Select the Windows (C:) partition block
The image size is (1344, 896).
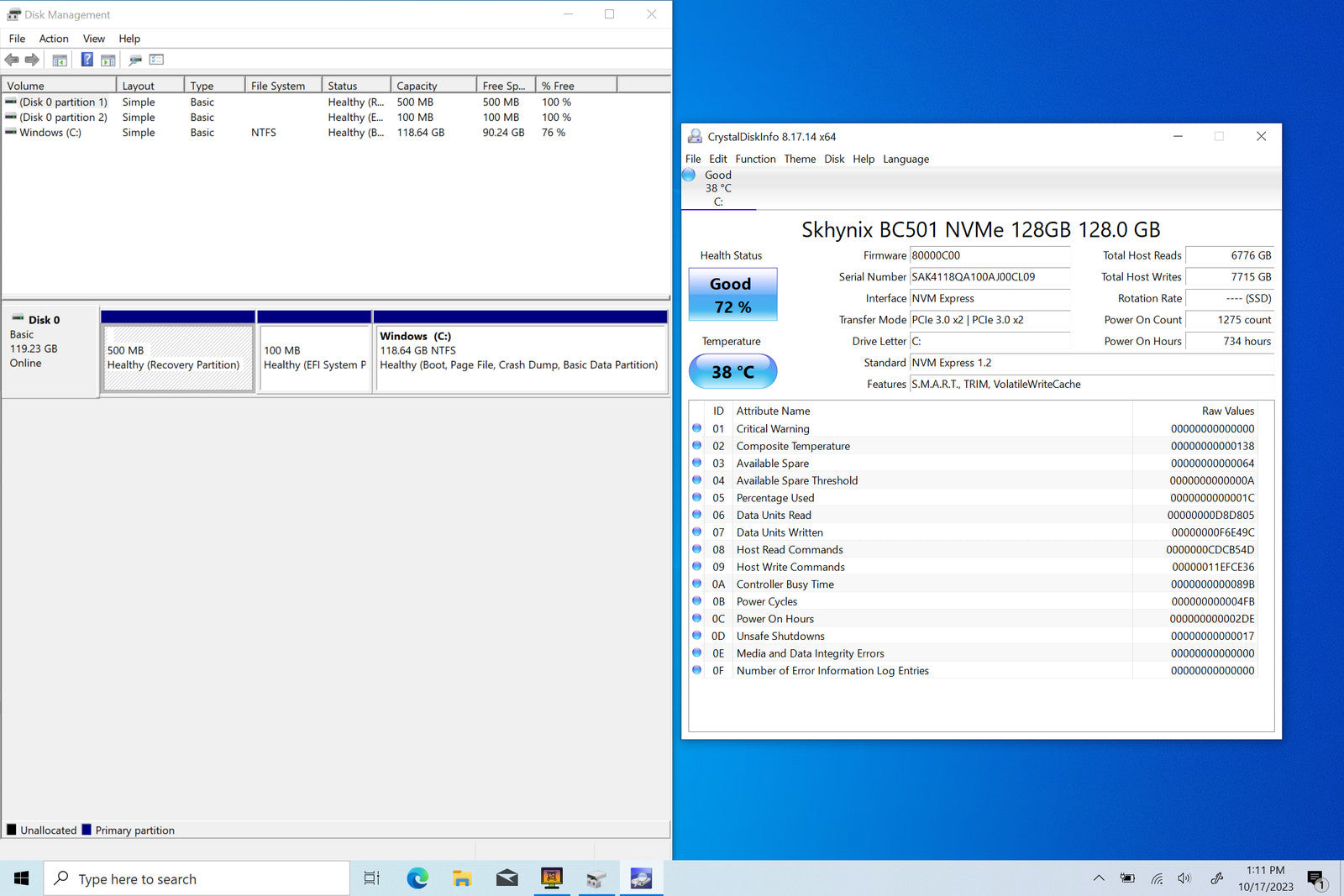521,358
